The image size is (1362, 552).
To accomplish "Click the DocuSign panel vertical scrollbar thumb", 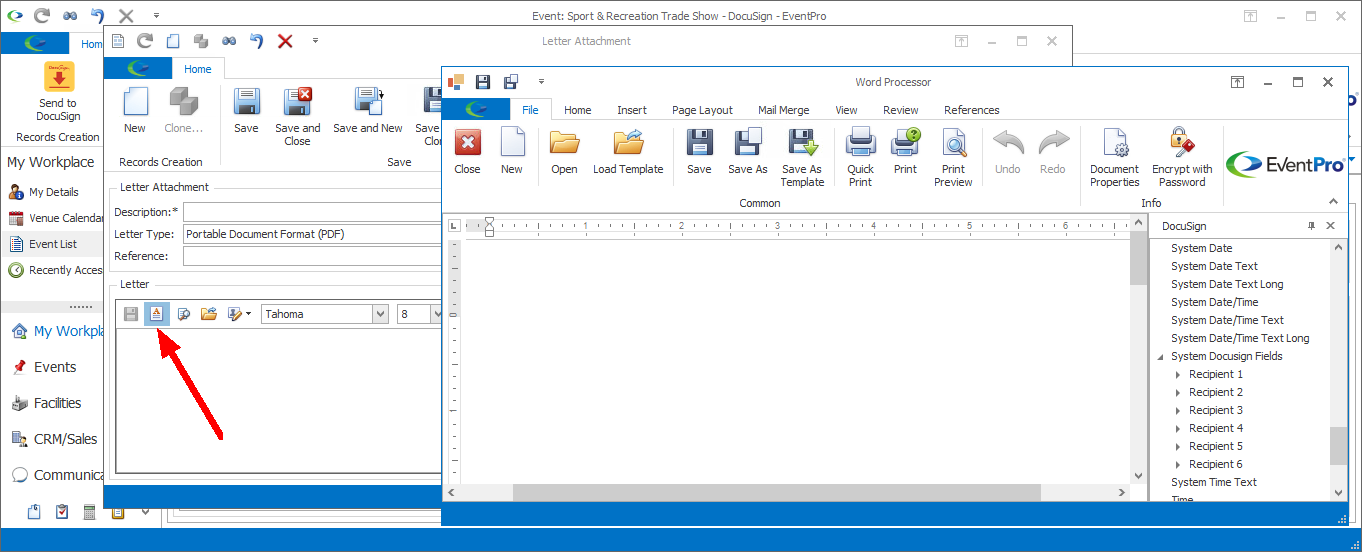I will click(1338, 445).
